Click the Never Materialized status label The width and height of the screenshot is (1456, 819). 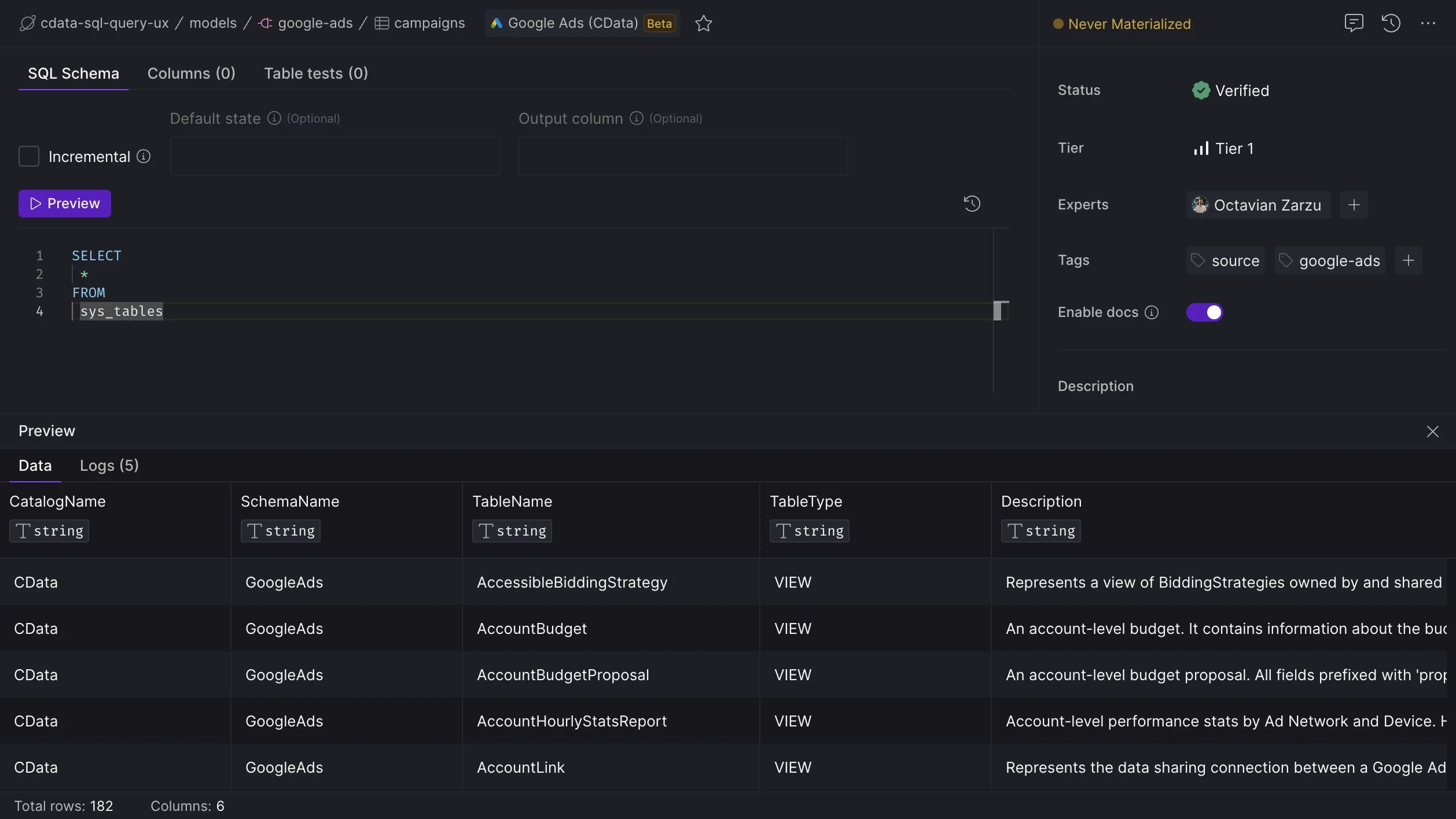point(1129,24)
